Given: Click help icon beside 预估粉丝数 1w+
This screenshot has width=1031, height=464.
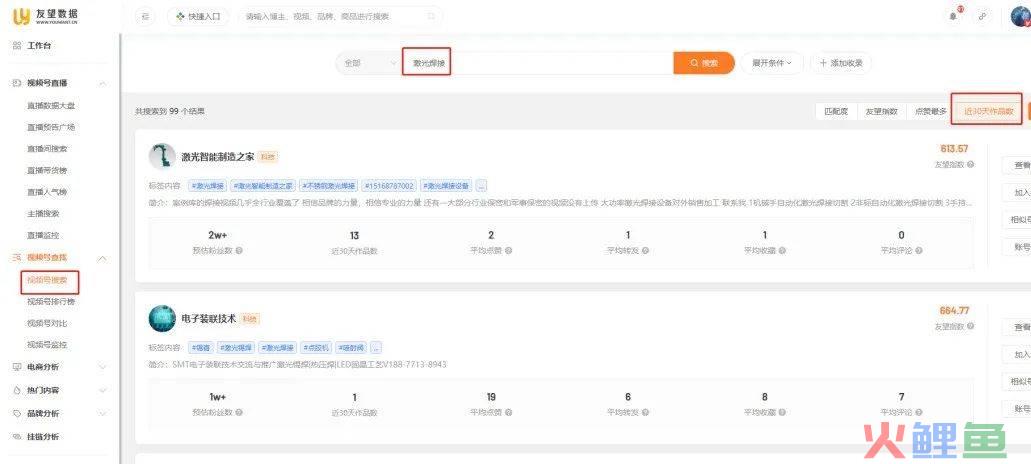Looking at the screenshot, I should point(239,412).
